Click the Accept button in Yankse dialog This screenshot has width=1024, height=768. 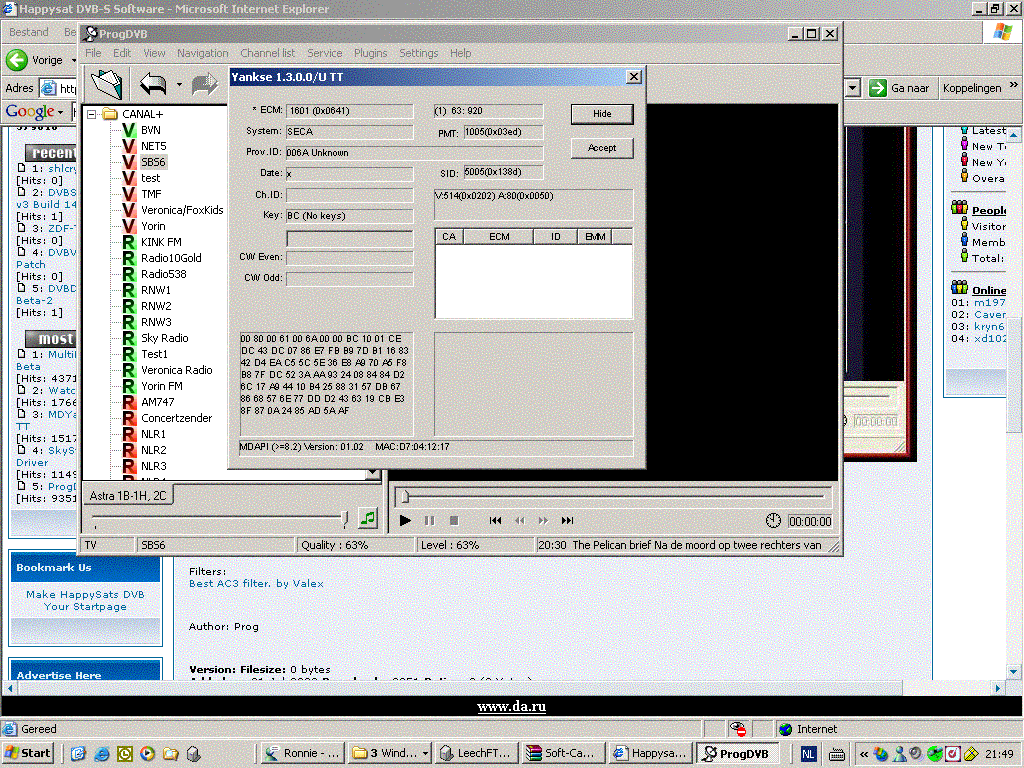(x=602, y=148)
